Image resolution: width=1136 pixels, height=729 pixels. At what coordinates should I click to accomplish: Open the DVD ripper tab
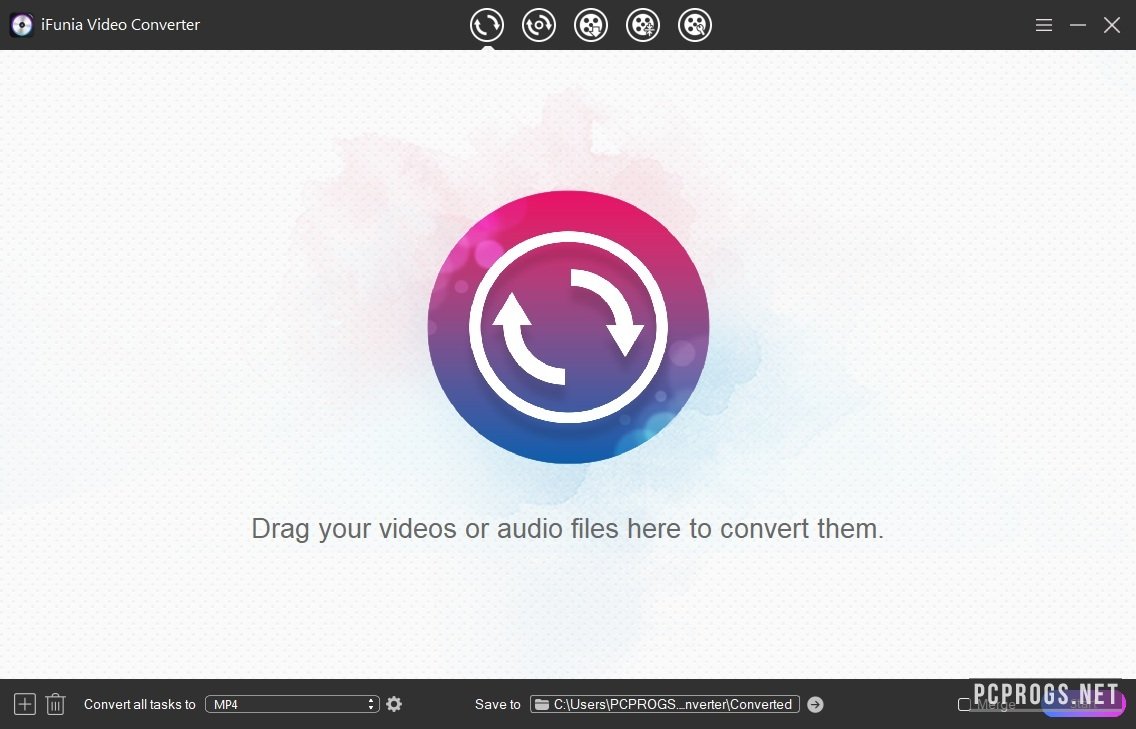point(539,25)
